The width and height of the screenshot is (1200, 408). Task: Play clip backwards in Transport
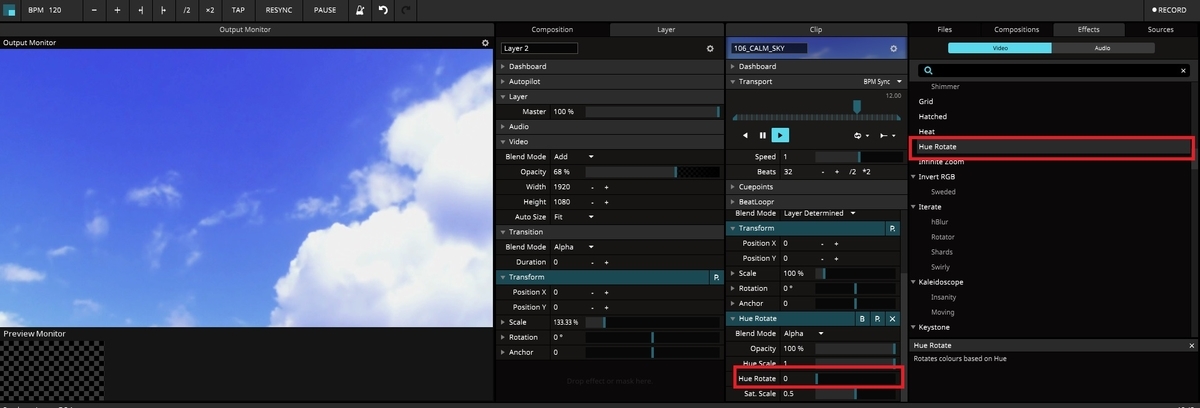pos(745,135)
